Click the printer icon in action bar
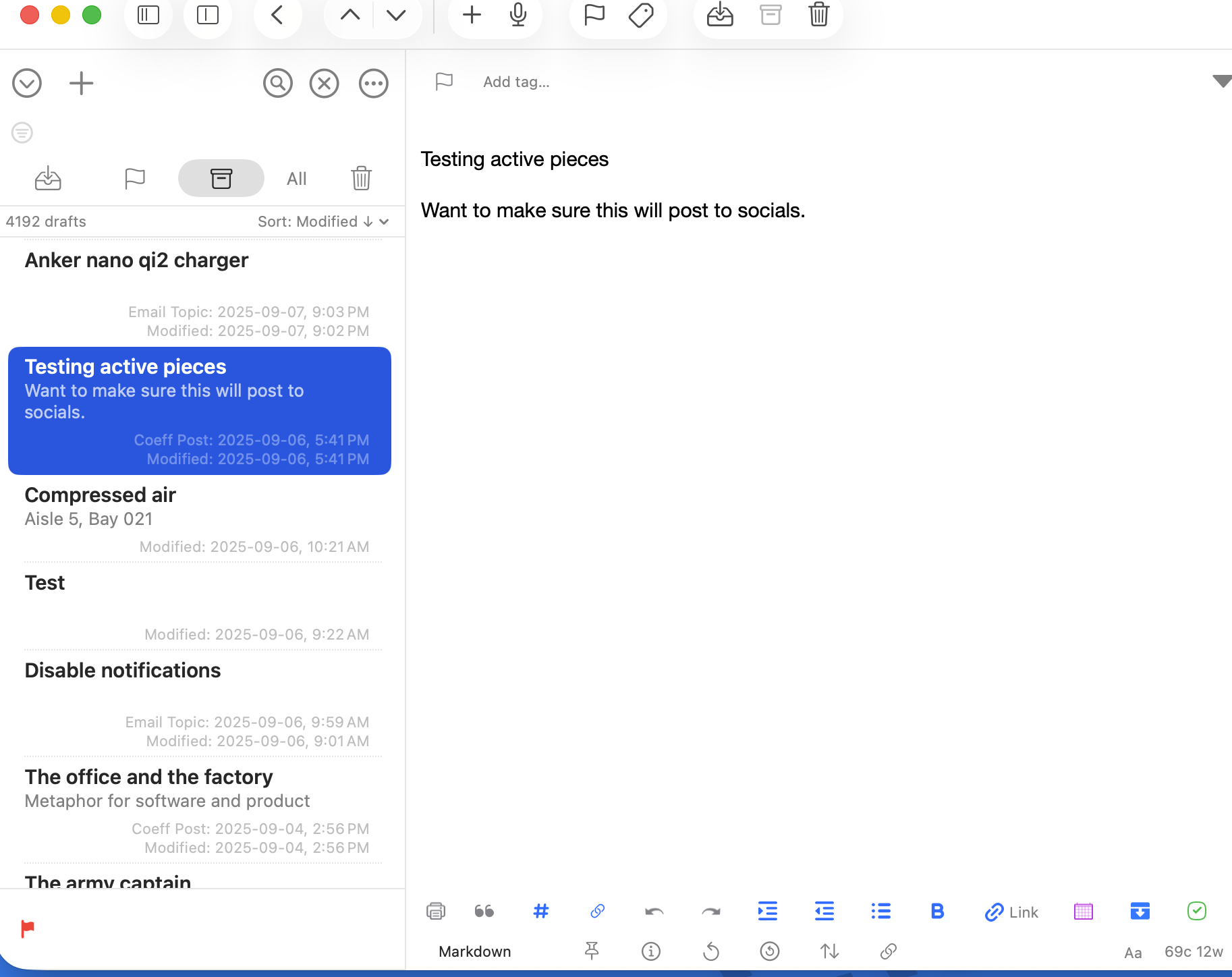The image size is (1232, 977). click(436, 912)
